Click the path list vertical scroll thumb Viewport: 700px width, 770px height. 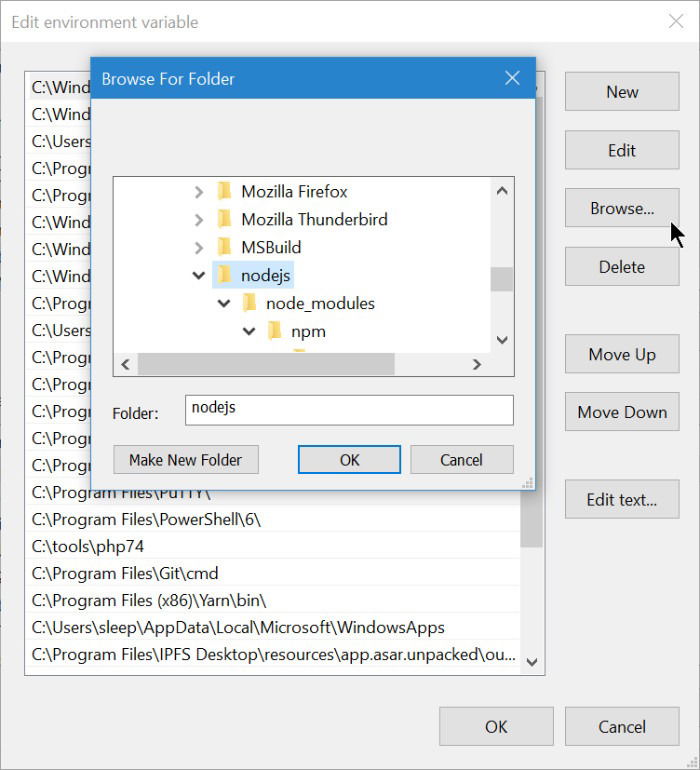click(532, 518)
